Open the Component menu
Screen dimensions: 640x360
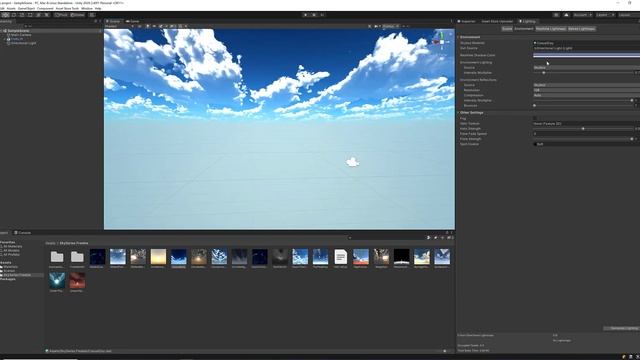(45, 8)
